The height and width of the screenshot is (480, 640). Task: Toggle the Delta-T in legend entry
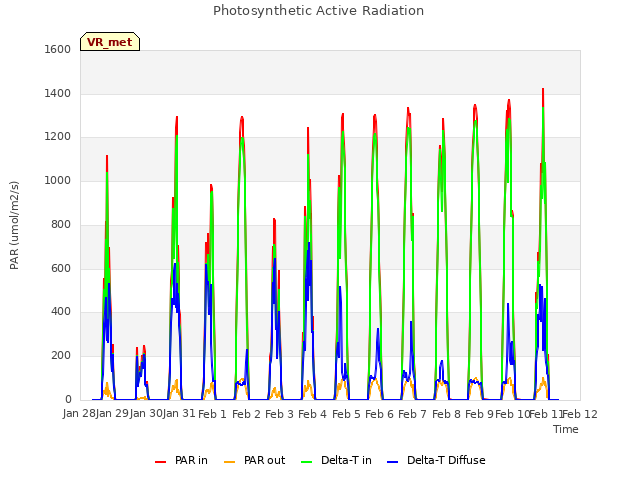pyautogui.click(x=336, y=460)
